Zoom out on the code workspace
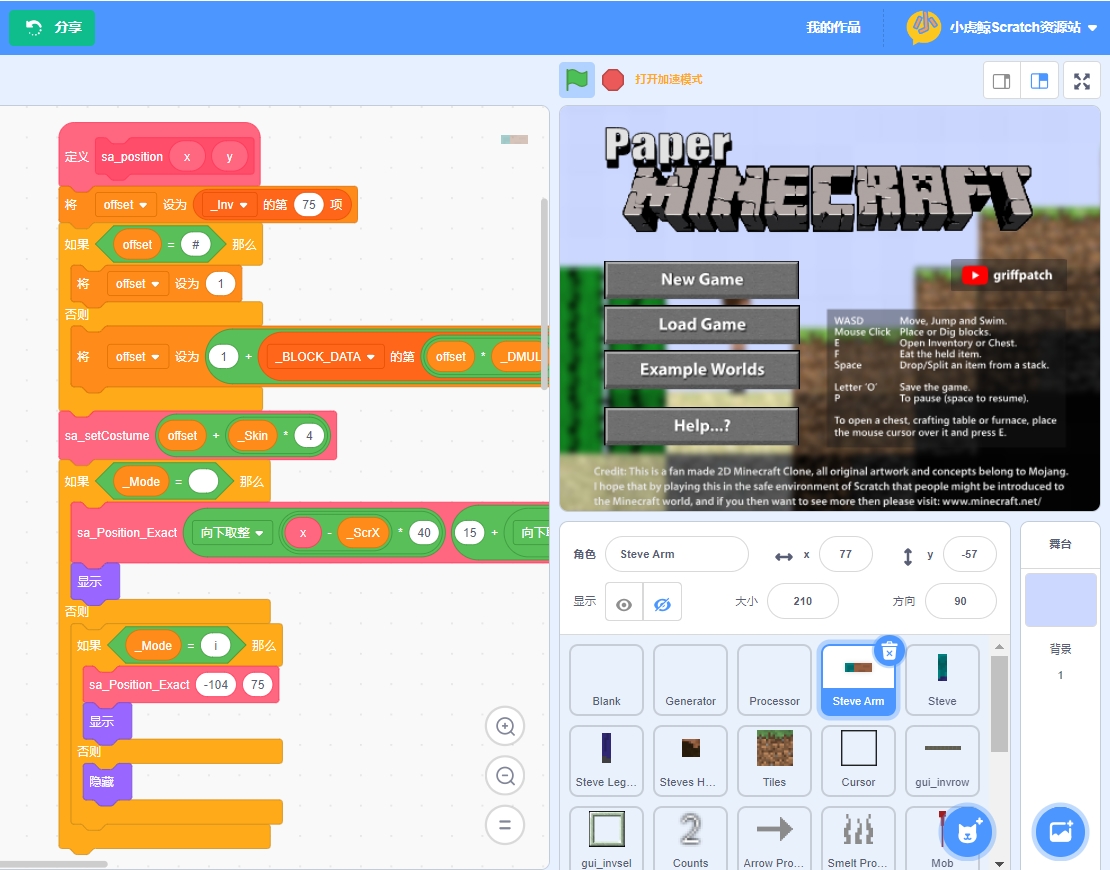Screen dimensions: 1110x870 pos(505,776)
